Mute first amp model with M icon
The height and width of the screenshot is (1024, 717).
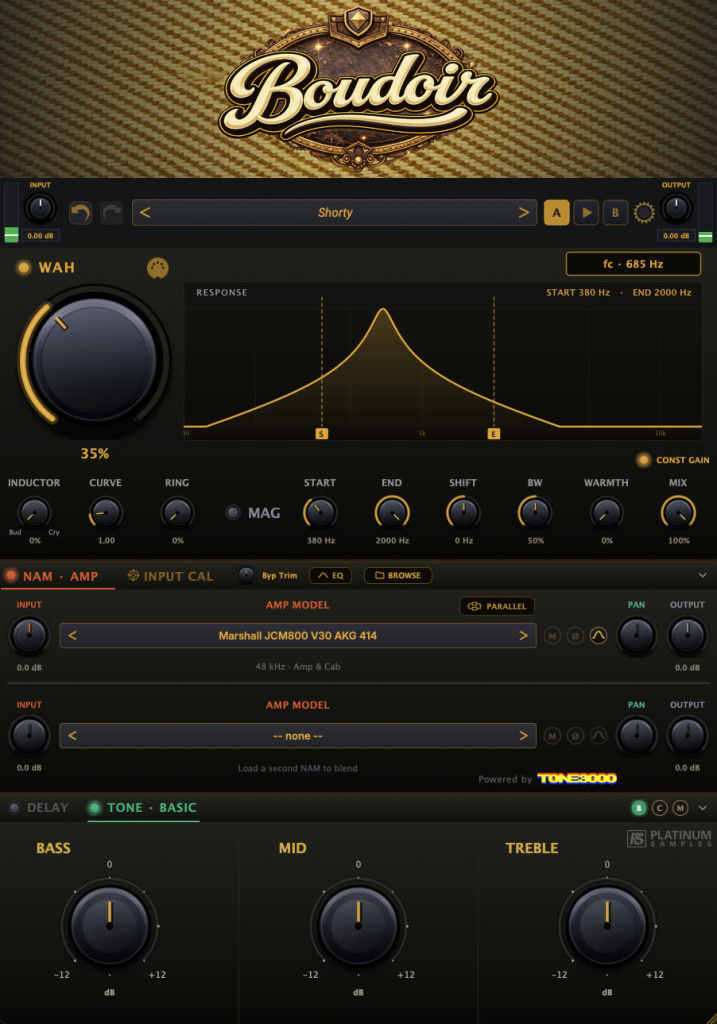click(552, 635)
